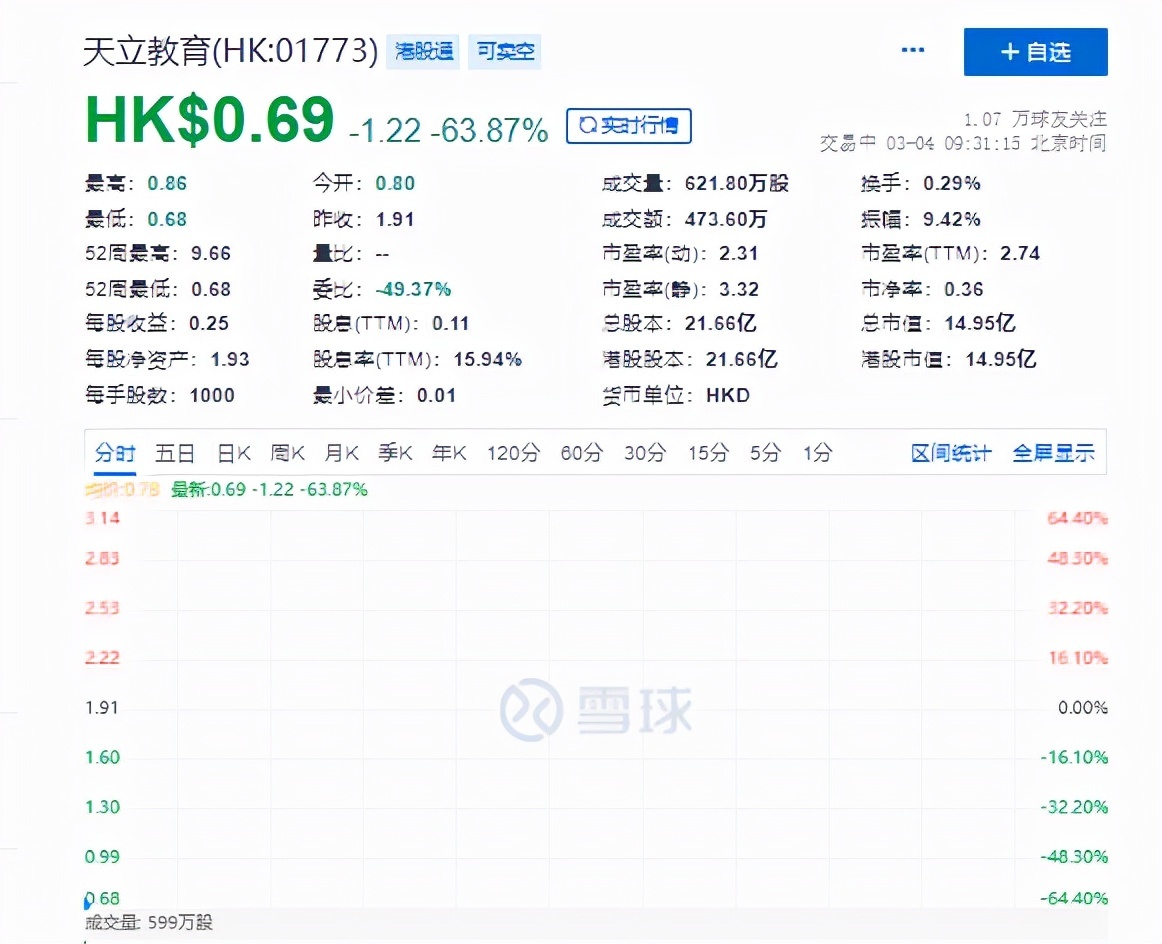This screenshot has height=944, width=1162.
Task: Click the price HK$0.69
Action: 210,120
